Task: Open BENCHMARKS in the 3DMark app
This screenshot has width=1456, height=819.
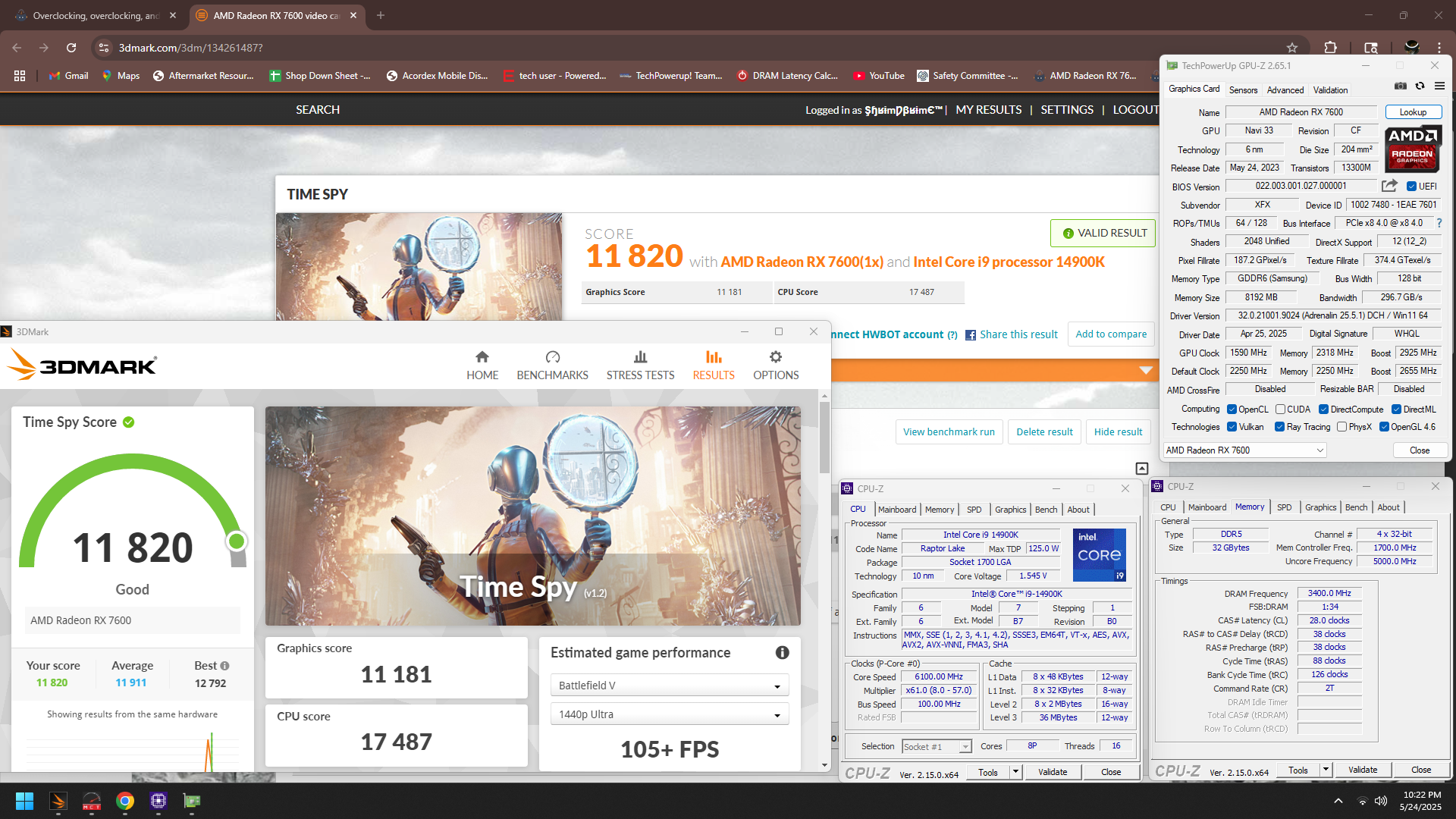Action: [552, 366]
